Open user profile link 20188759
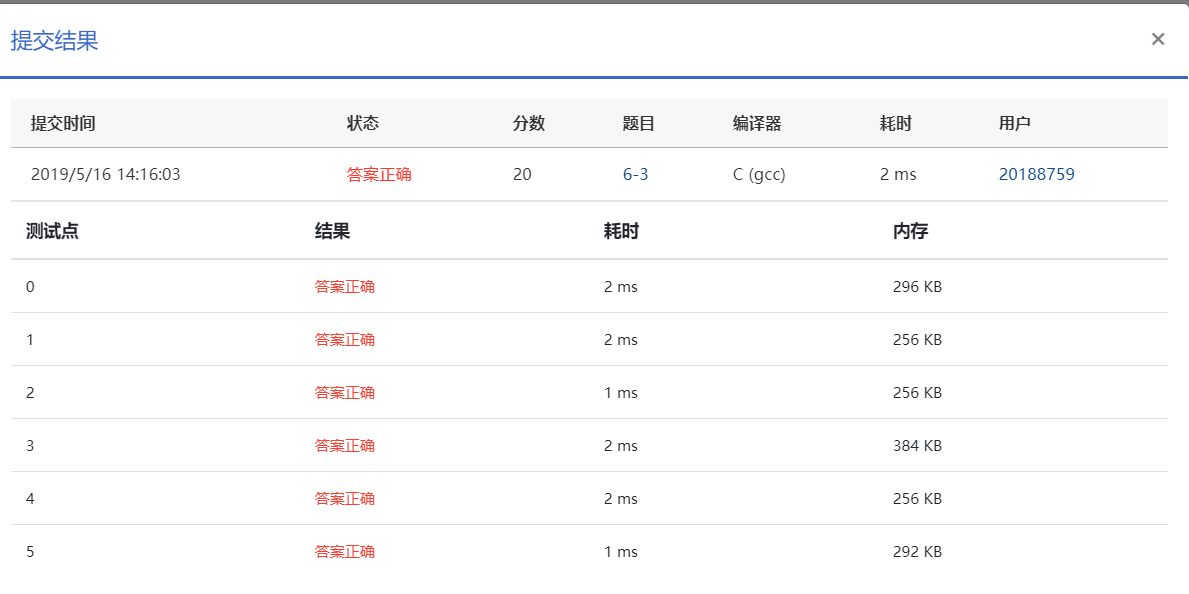The width and height of the screenshot is (1189, 594). pos(1037,174)
